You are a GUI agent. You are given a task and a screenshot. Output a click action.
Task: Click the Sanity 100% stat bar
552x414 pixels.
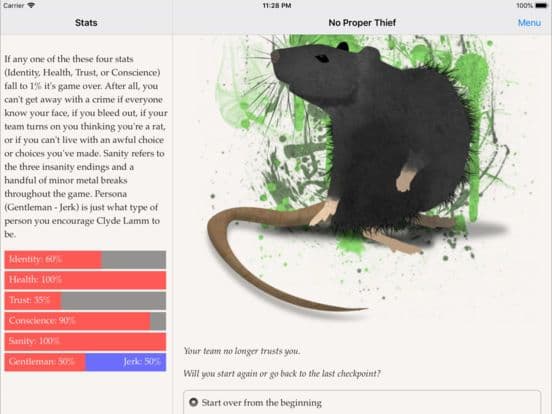coord(85,341)
